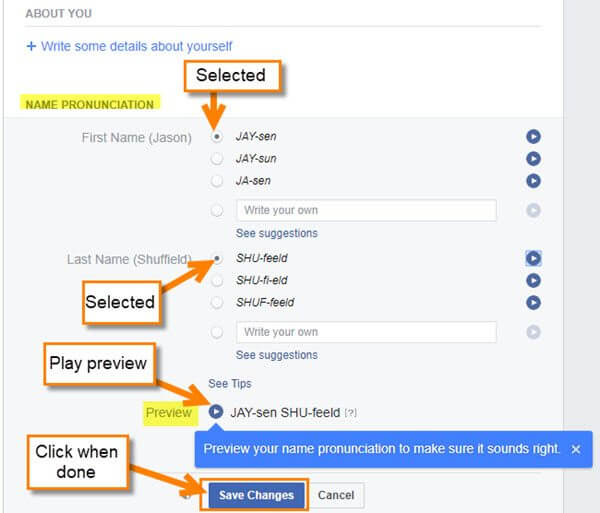This screenshot has height=513, width=600.
Task: Play the SHU-feeld pronunciation audio
Action: [533, 259]
